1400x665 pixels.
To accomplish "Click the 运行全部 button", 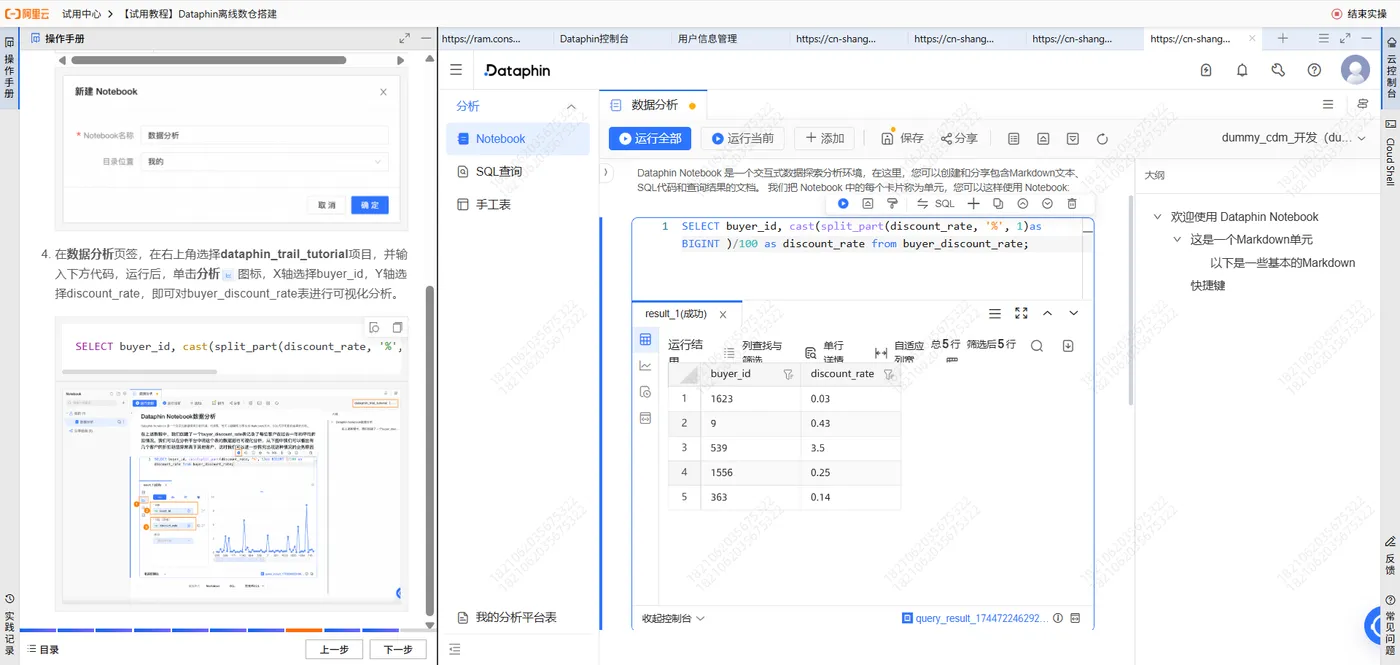I will [650, 138].
